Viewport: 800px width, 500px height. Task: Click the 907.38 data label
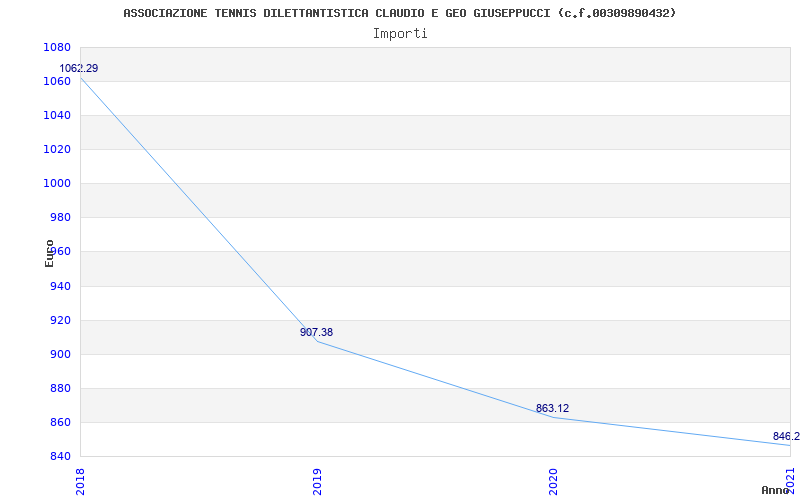click(316, 332)
